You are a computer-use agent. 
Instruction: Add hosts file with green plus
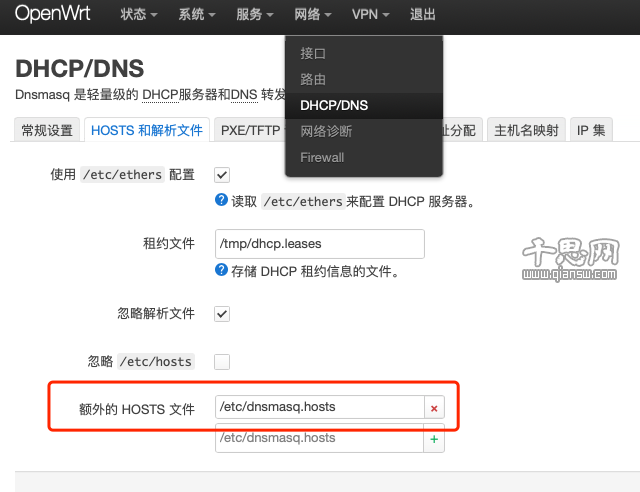(434, 439)
